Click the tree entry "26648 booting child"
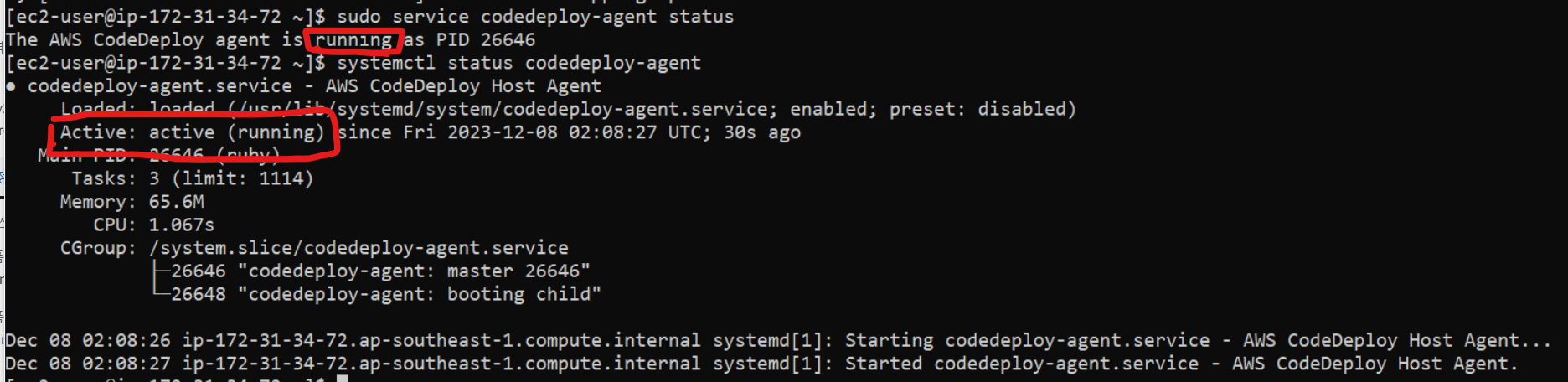This screenshot has height=382, width=1568. (x=377, y=295)
